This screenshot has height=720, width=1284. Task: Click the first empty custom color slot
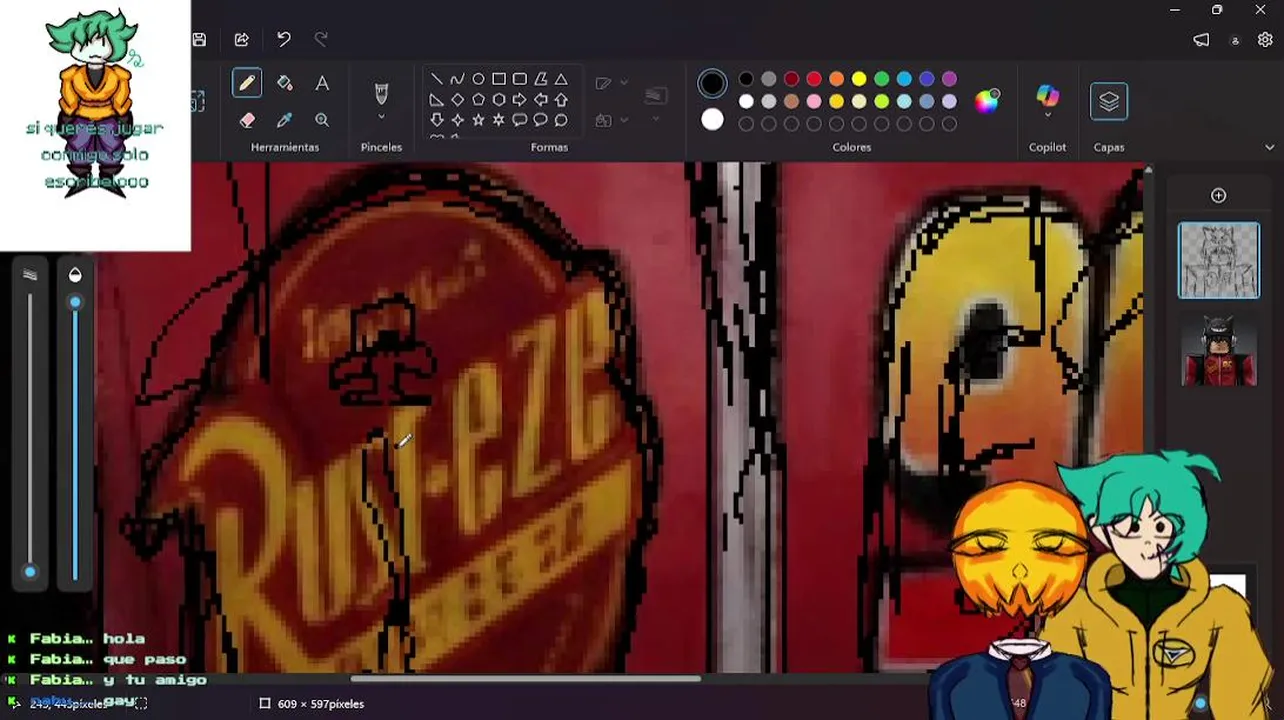[746, 124]
